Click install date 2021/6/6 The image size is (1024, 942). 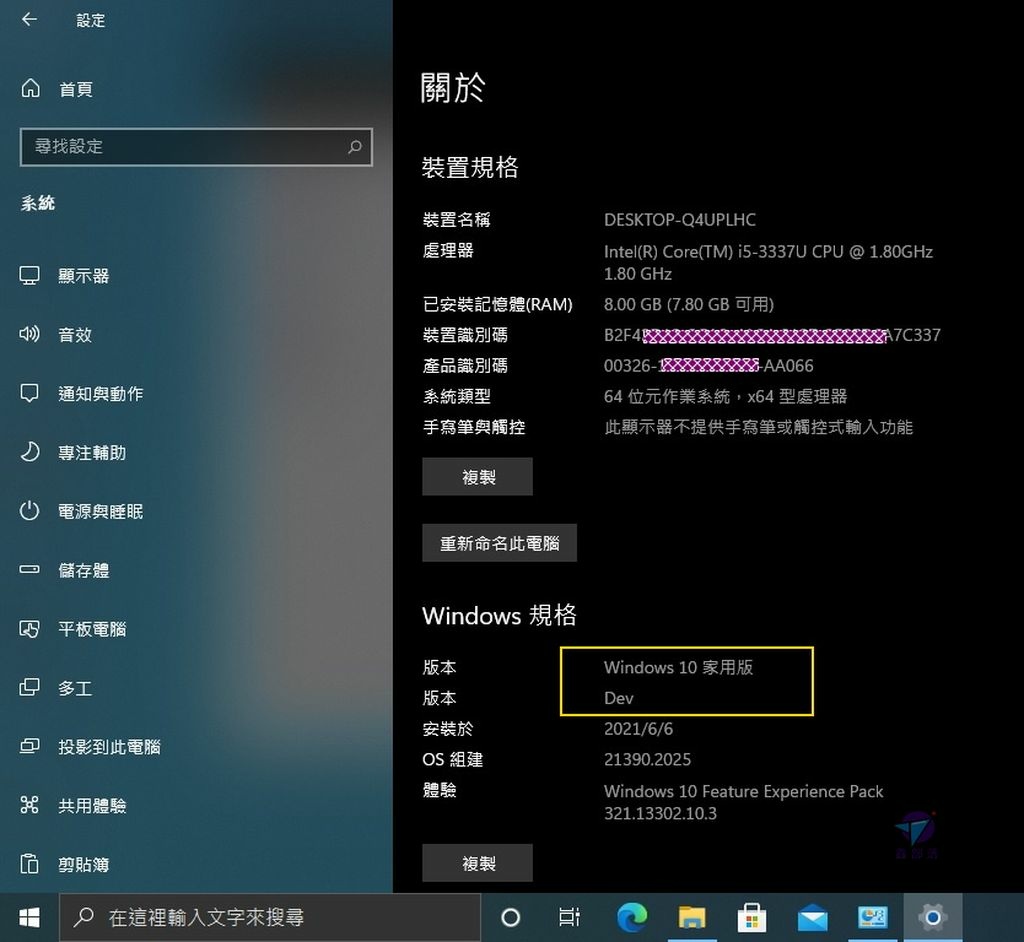[x=638, y=728]
